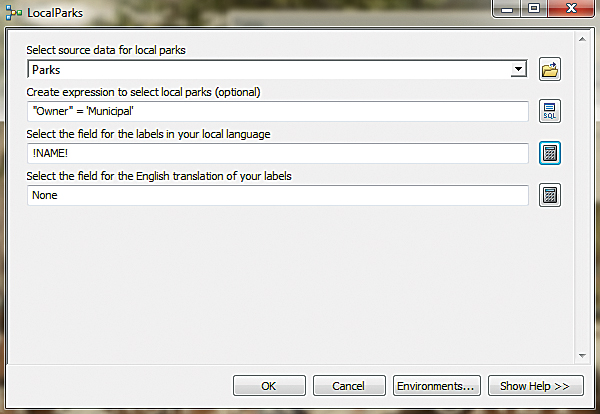Click inside the Parks source data text box

tap(268, 69)
